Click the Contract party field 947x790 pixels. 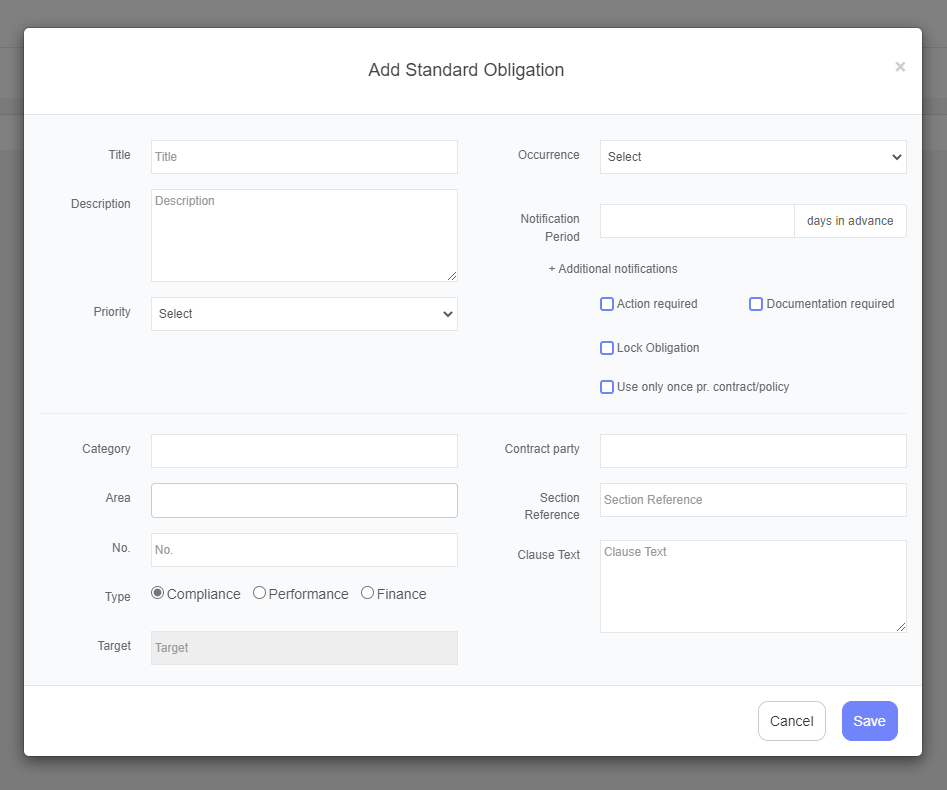(753, 451)
